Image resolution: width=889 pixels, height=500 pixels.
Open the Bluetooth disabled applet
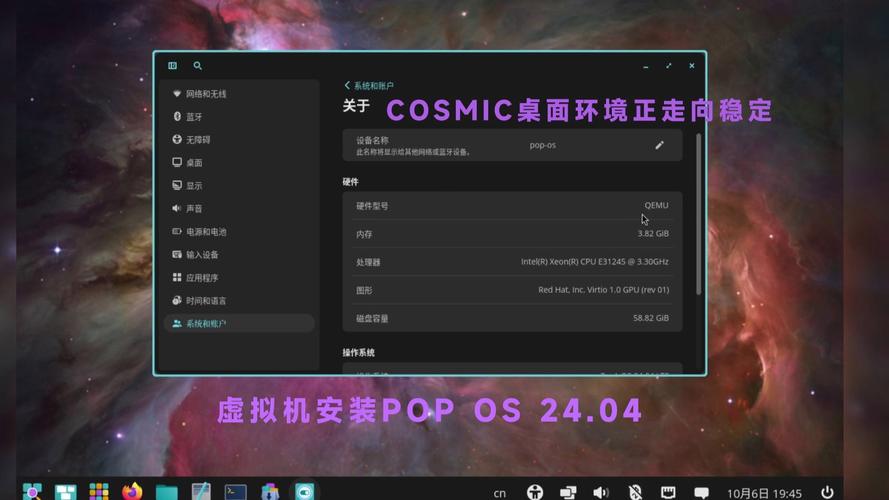coord(635,492)
